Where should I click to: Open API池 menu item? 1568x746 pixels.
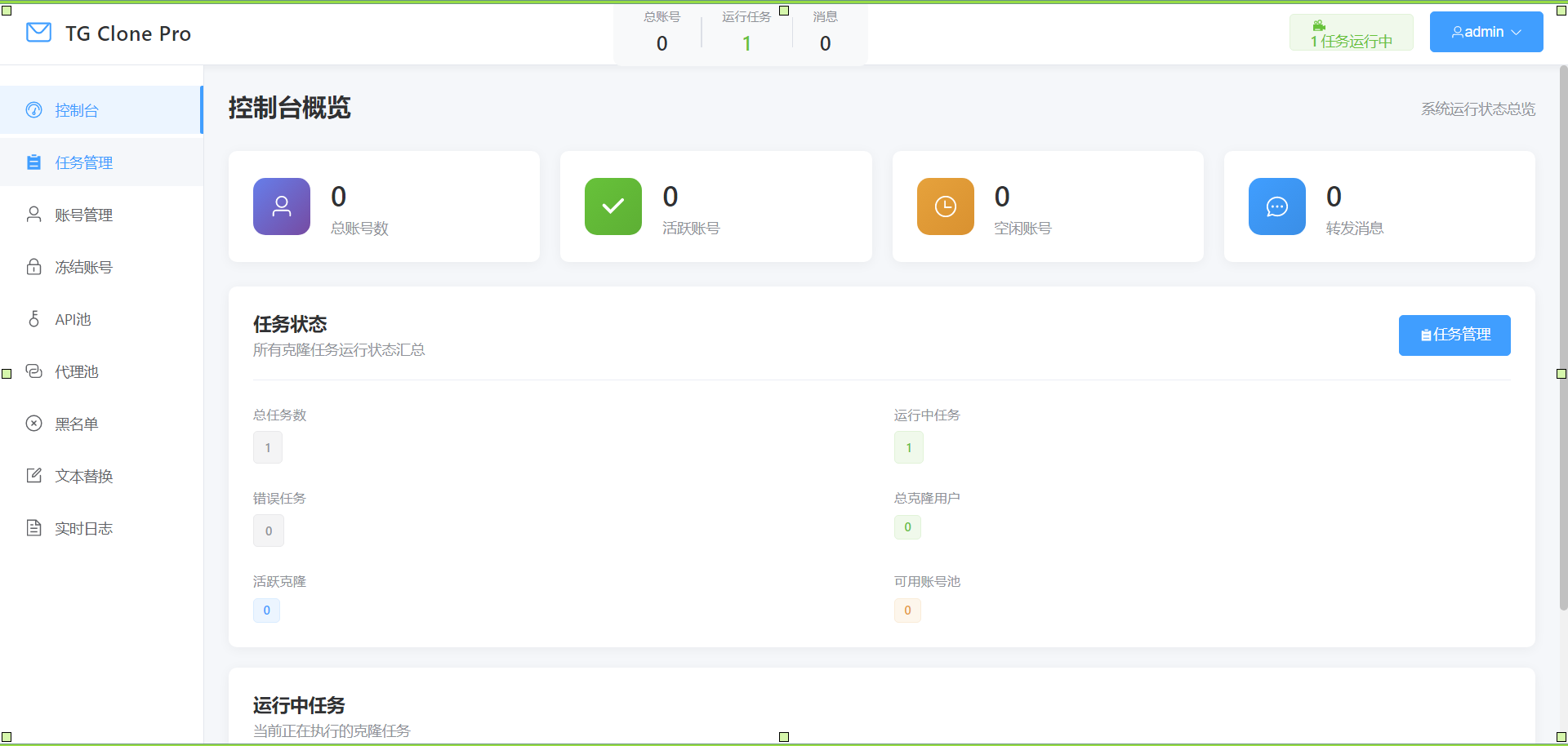tap(101, 319)
